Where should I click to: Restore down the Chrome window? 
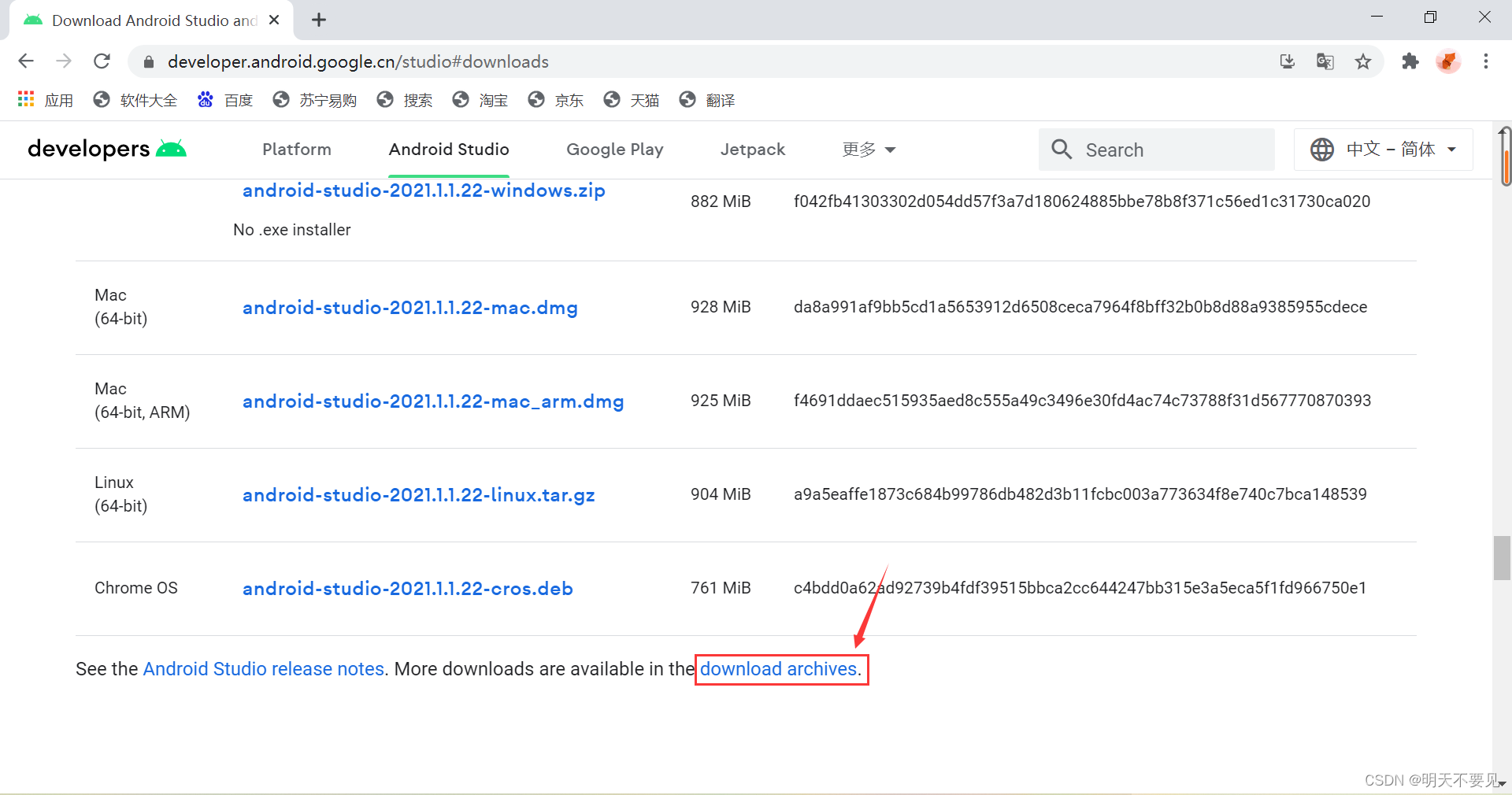(1430, 17)
